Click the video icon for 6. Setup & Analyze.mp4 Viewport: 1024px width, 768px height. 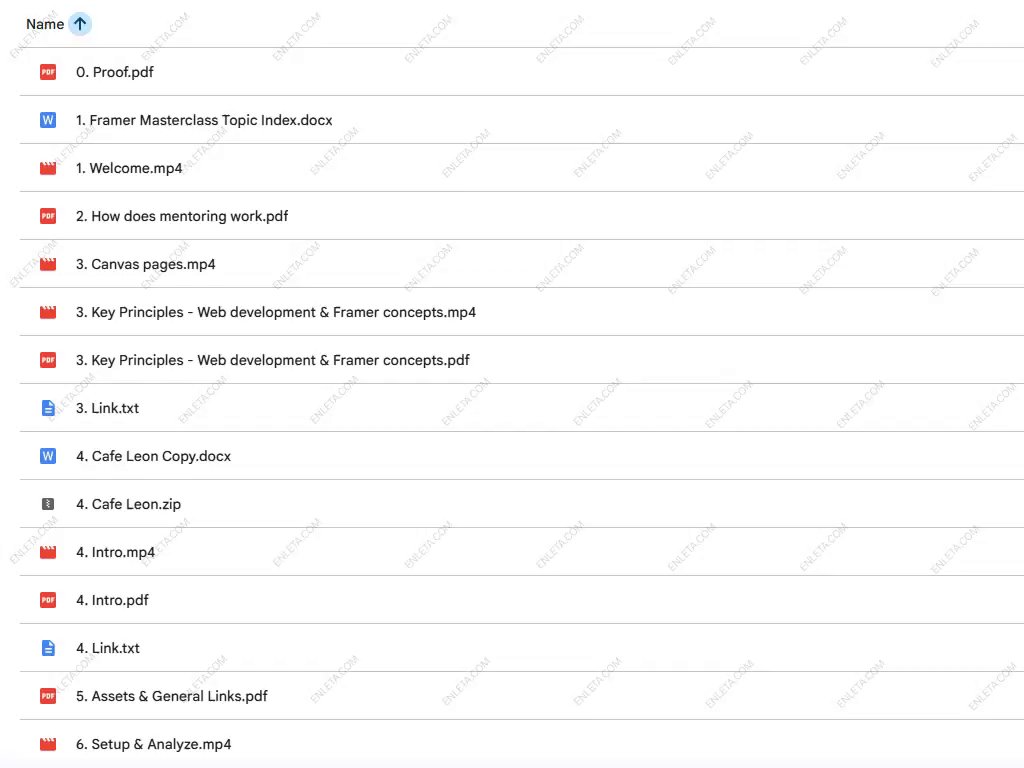tap(48, 744)
